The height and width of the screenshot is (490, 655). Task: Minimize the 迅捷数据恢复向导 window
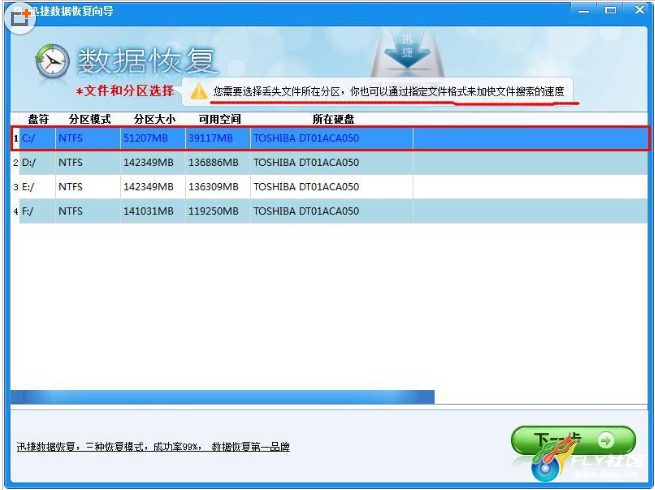584,10
